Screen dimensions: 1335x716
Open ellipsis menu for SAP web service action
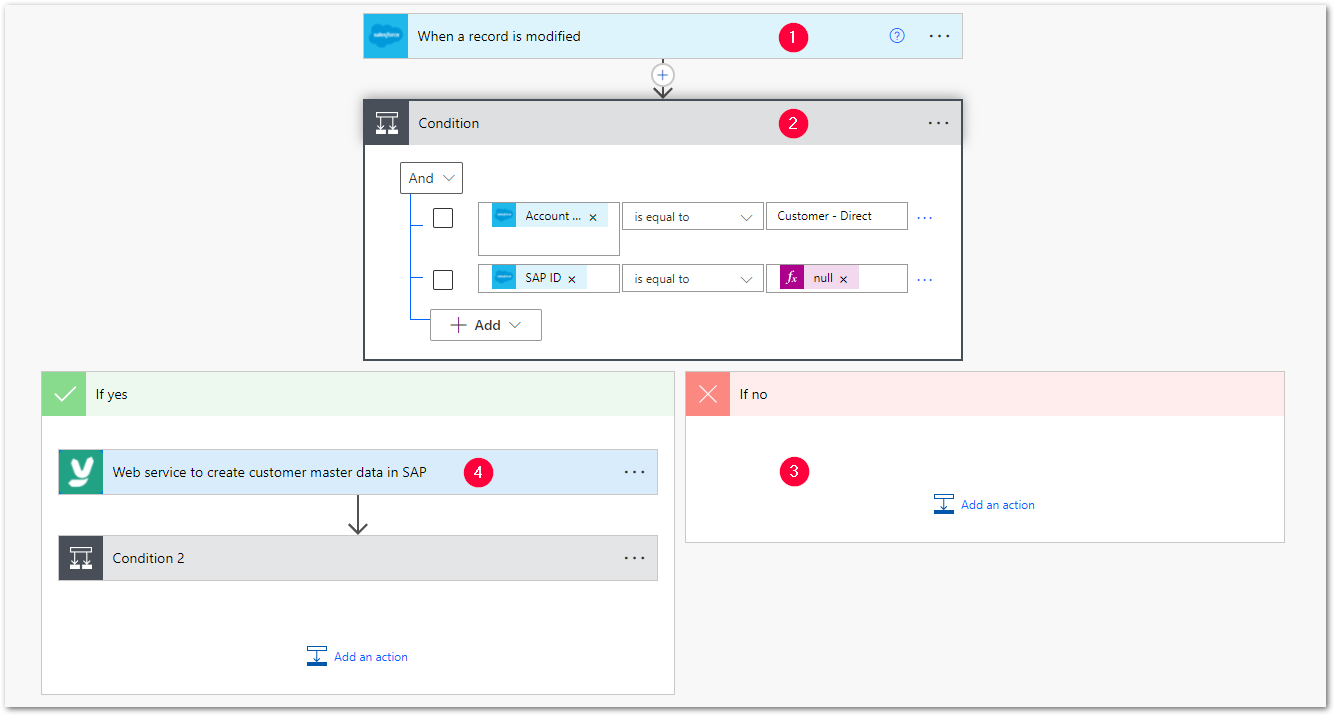(634, 472)
